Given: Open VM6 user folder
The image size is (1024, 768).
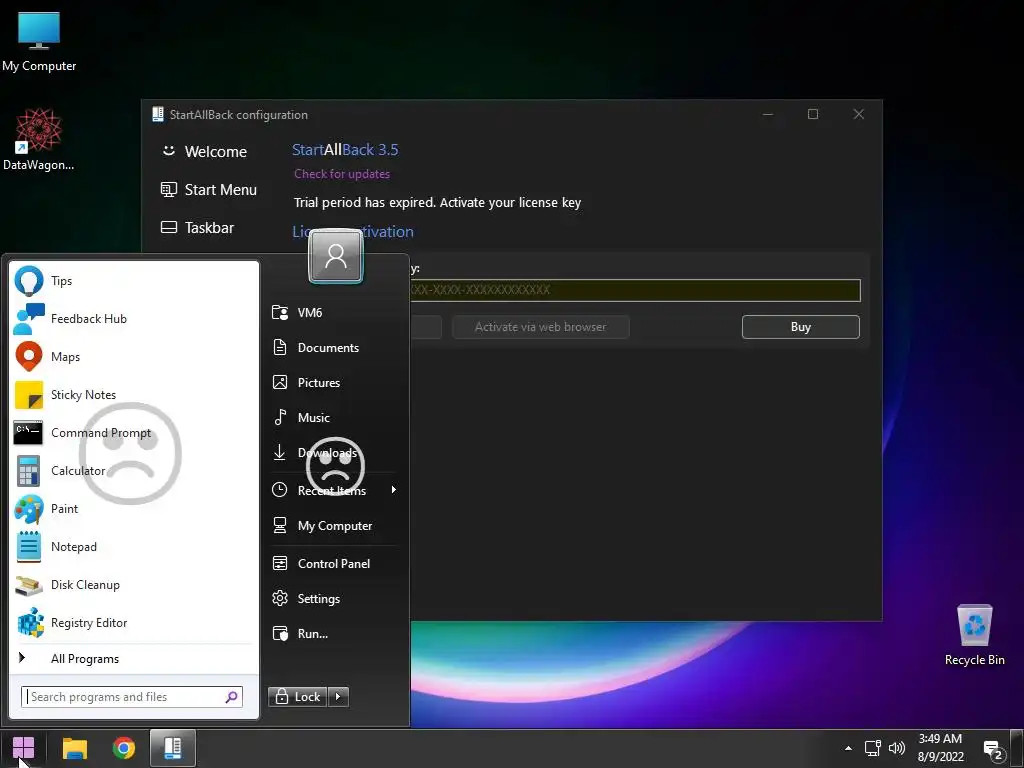Looking at the screenshot, I should pos(335,312).
